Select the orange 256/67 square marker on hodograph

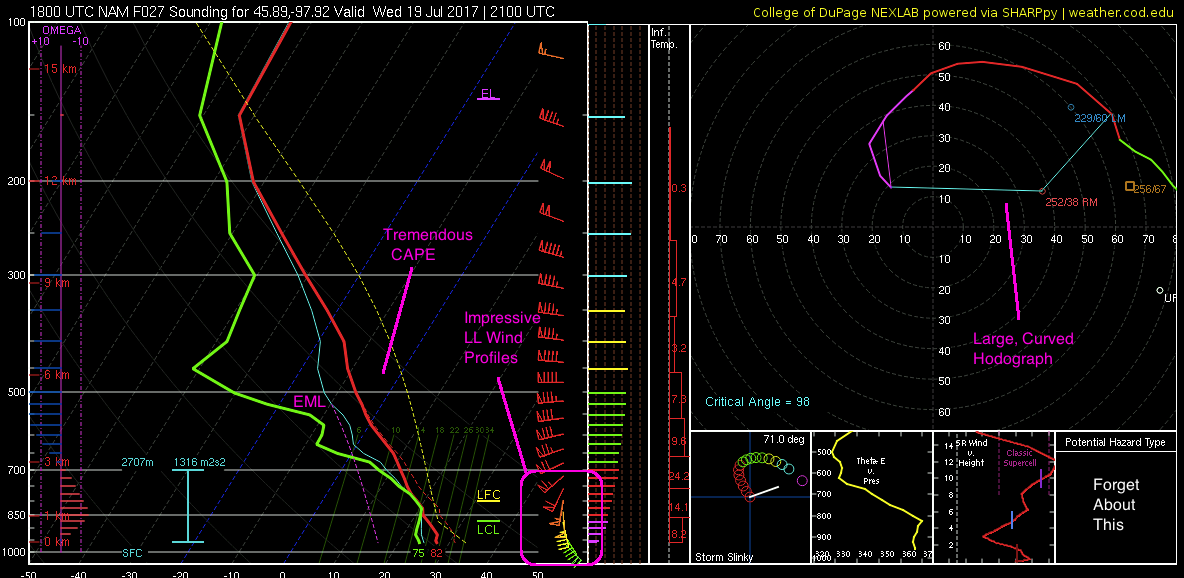pos(1129,186)
